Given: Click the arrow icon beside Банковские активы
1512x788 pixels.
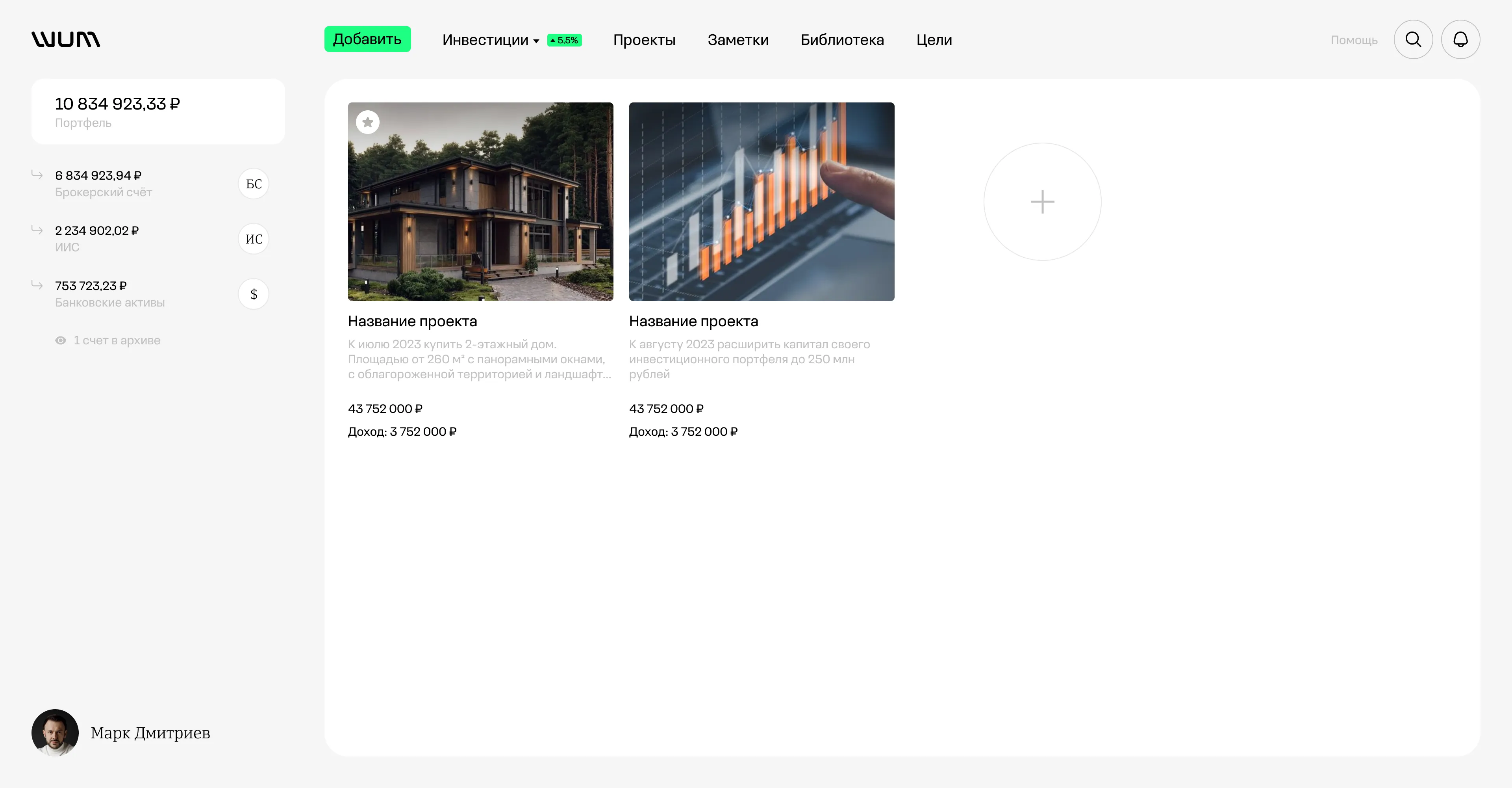Looking at the screenshot, I should point(37,285).
